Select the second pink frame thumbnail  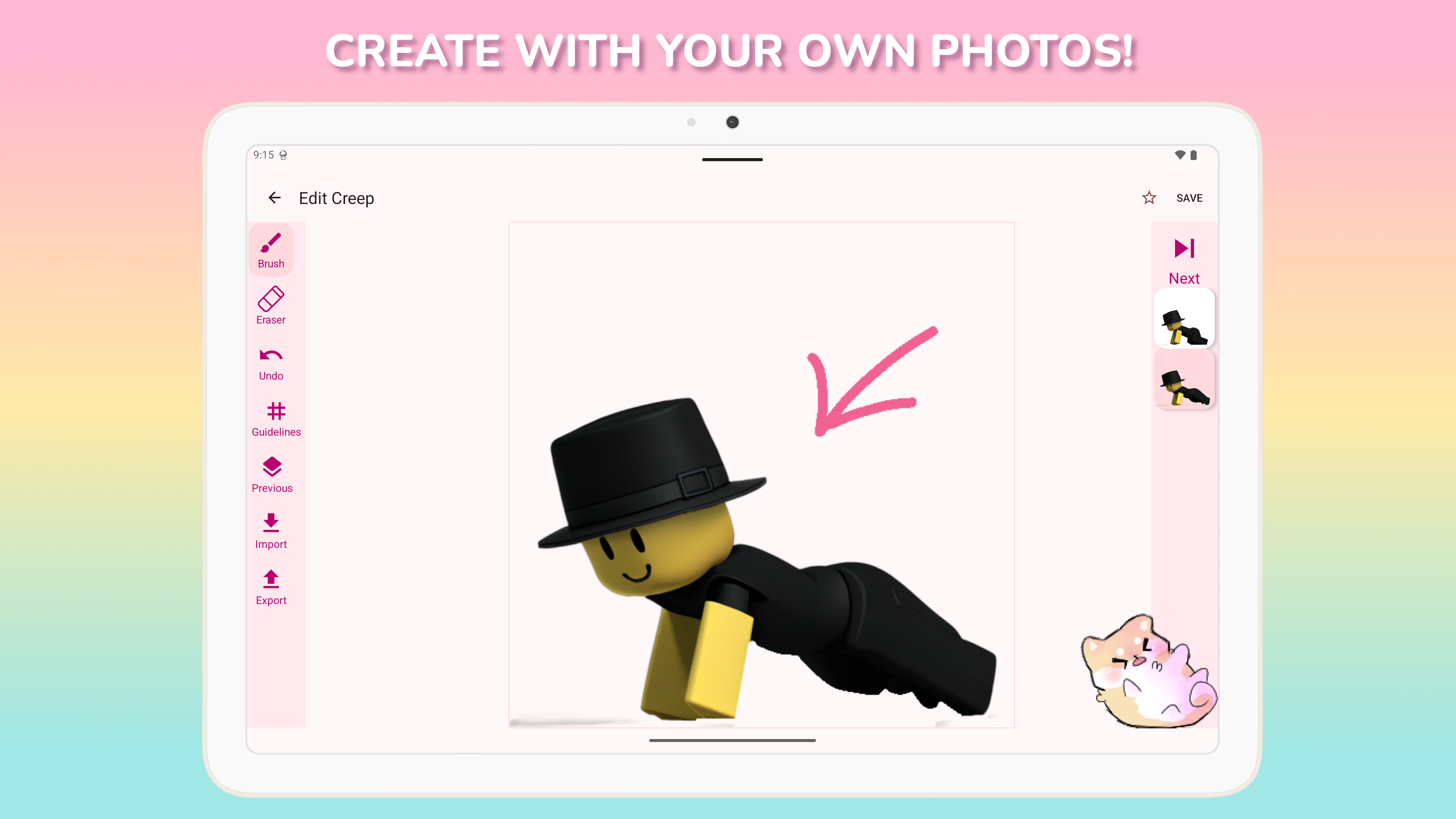[1184, 379]
